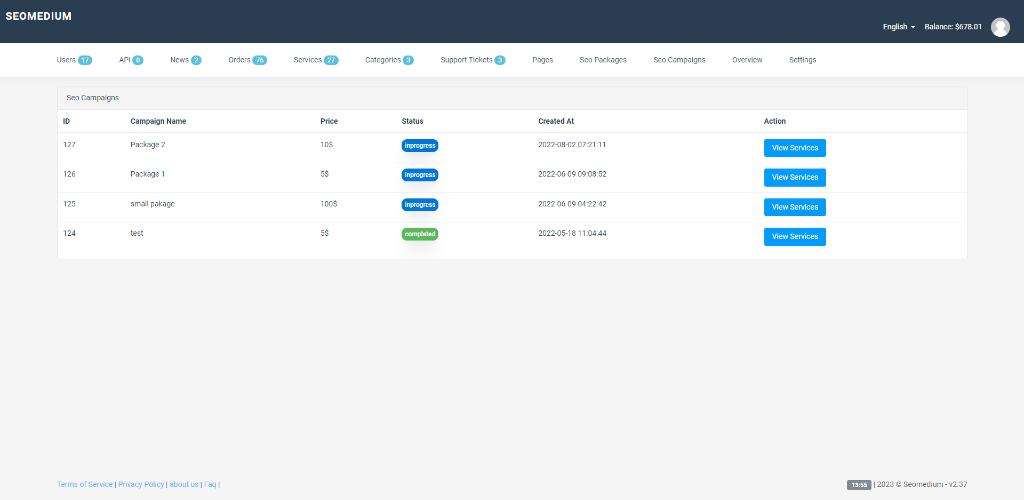The height and width of the screenshot is (500, 1024).
Task: Select the Created At column header
Action: point(556,121)
